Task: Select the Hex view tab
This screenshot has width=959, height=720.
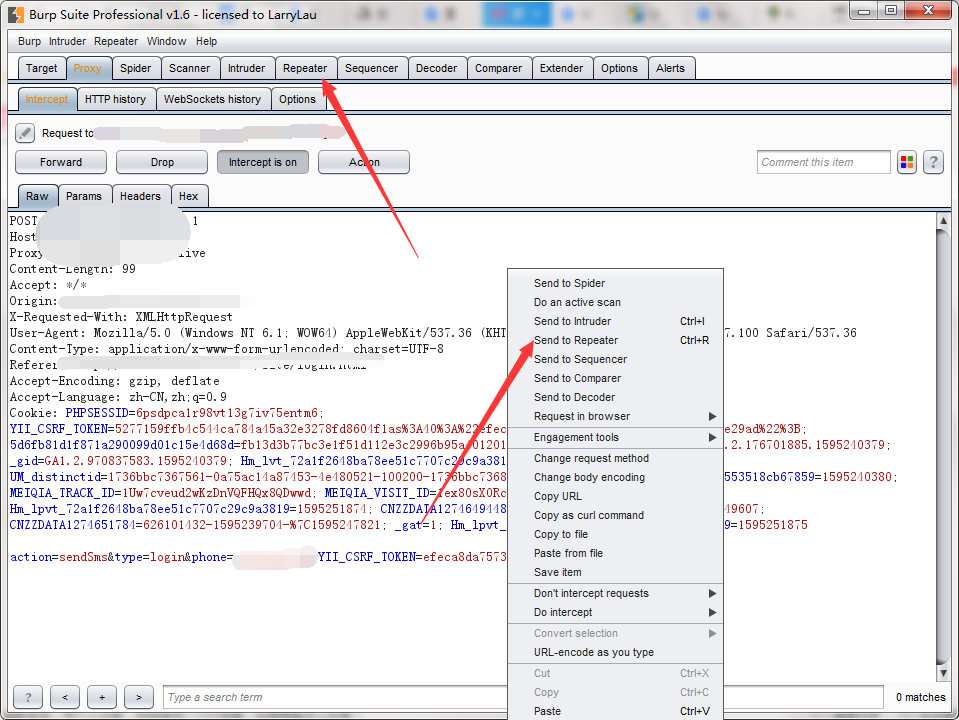Action: (188, 196)
